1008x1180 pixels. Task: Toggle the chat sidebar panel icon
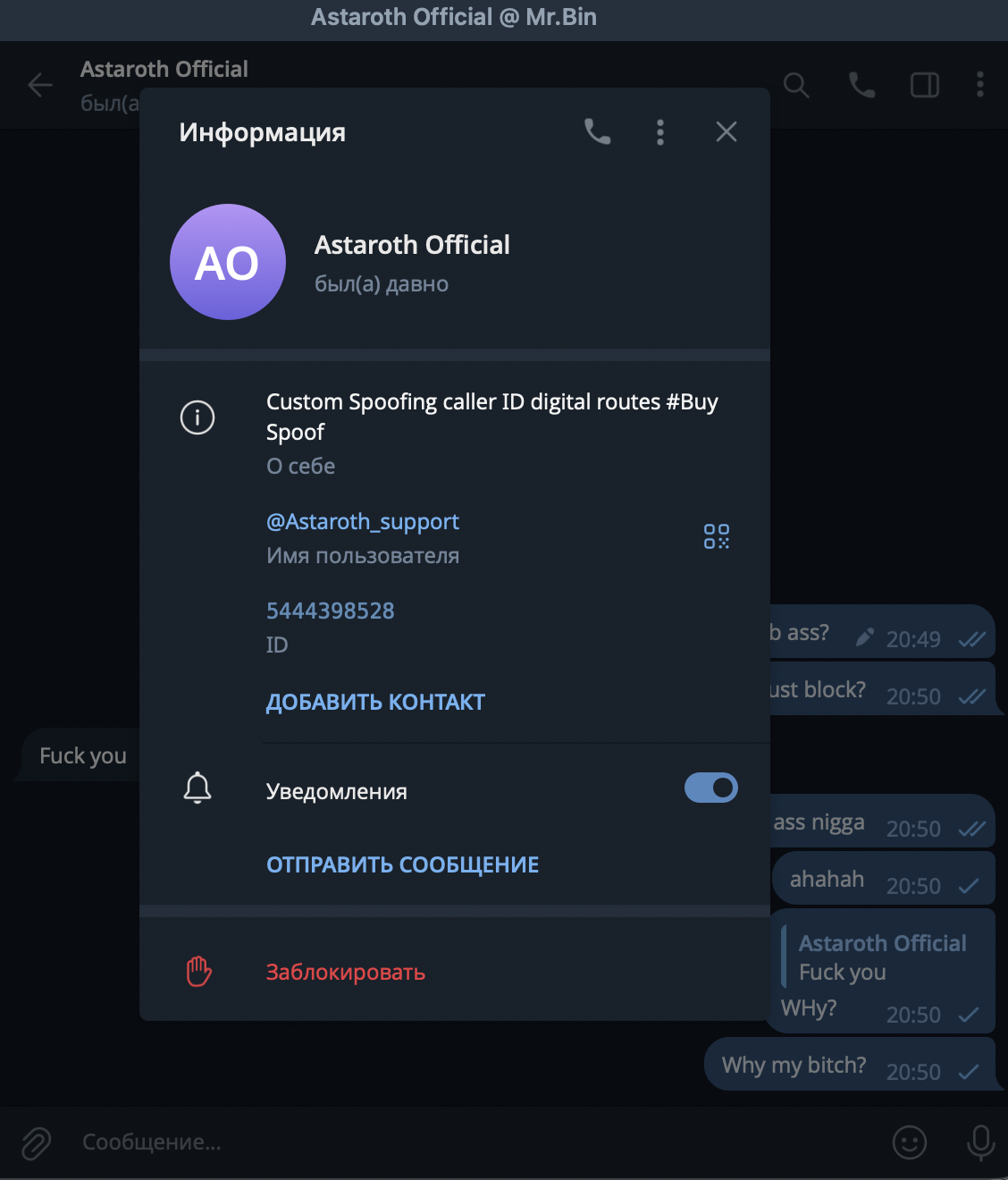pyautogui.click(x=925, y=85)
